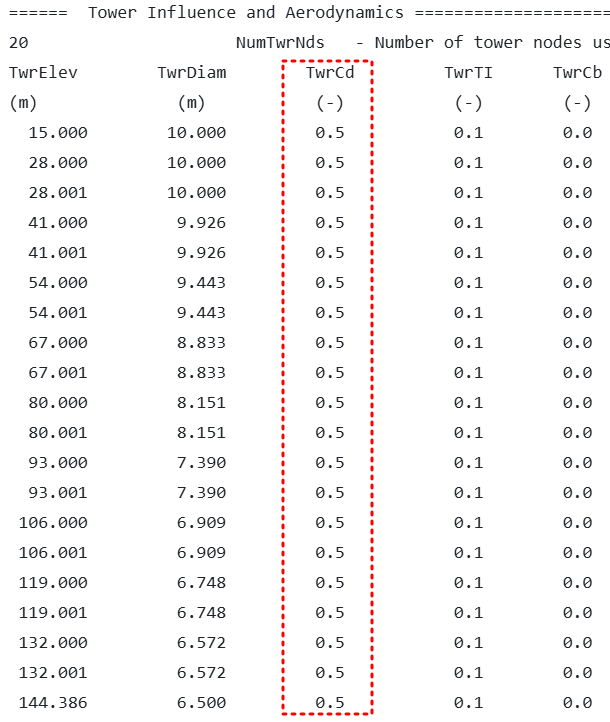Click elevation value 93.001
This screenshot has width=610, height=722.
point(58,493)
